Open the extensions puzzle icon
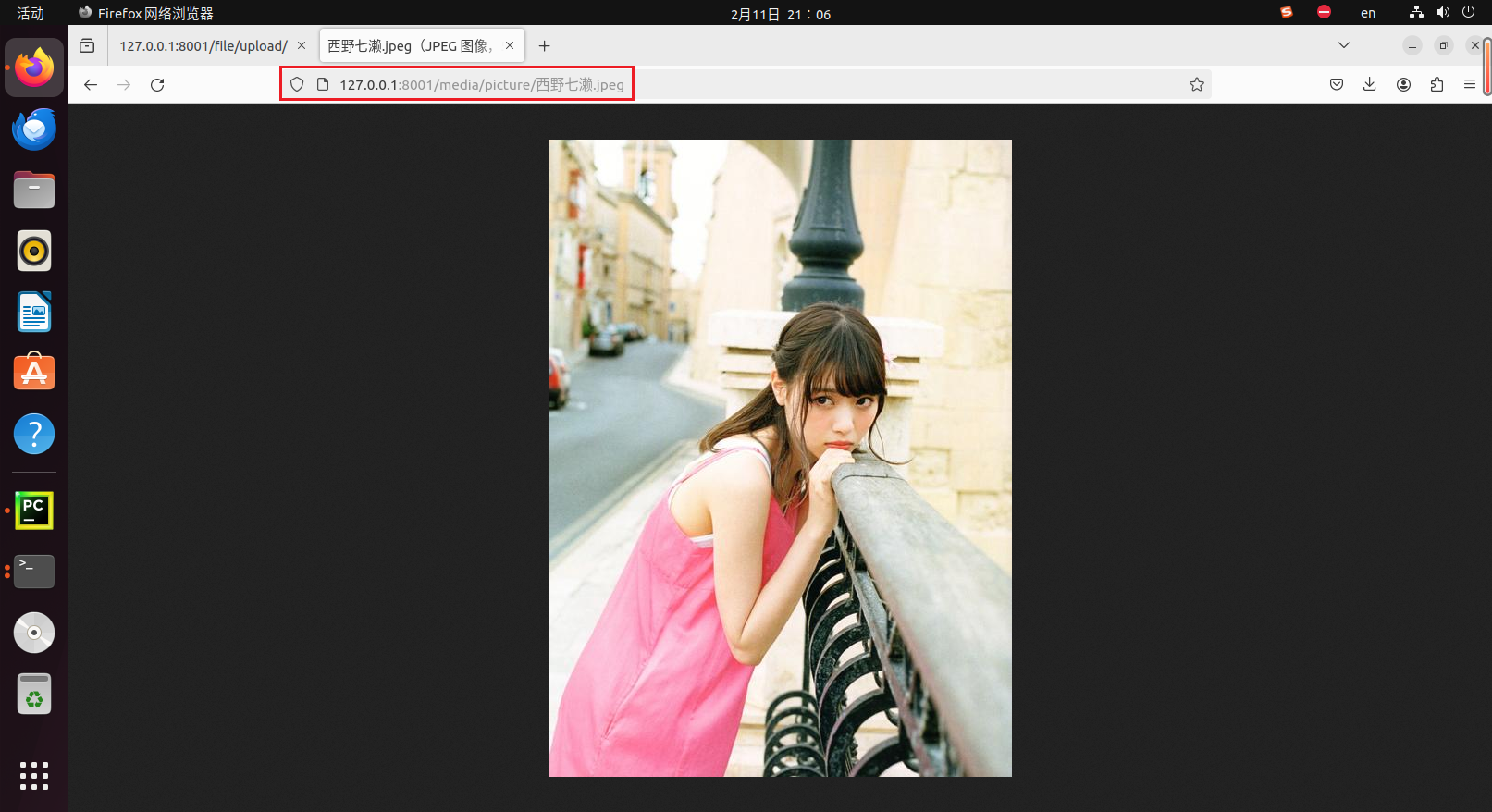Screen dimensions: 1492x812 [x=1437, y=85]
